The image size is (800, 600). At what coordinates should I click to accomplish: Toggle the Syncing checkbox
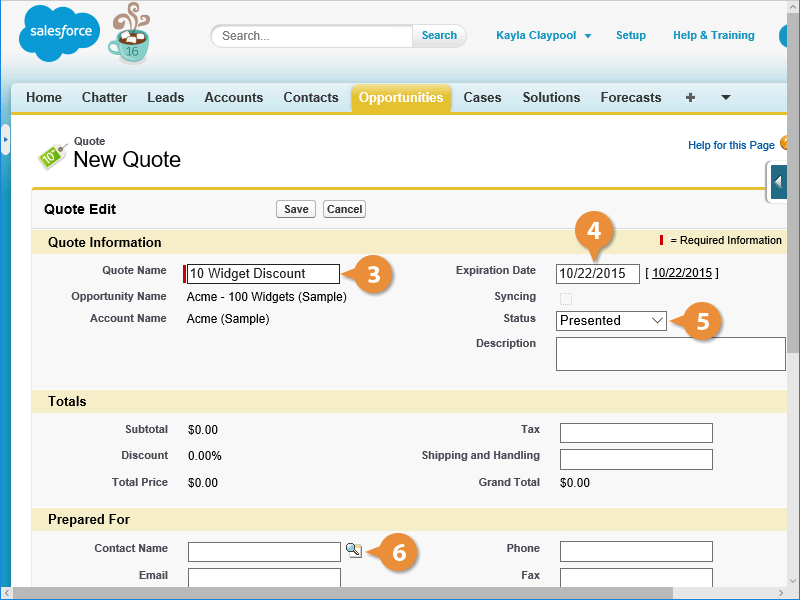(x=566, y=298)
